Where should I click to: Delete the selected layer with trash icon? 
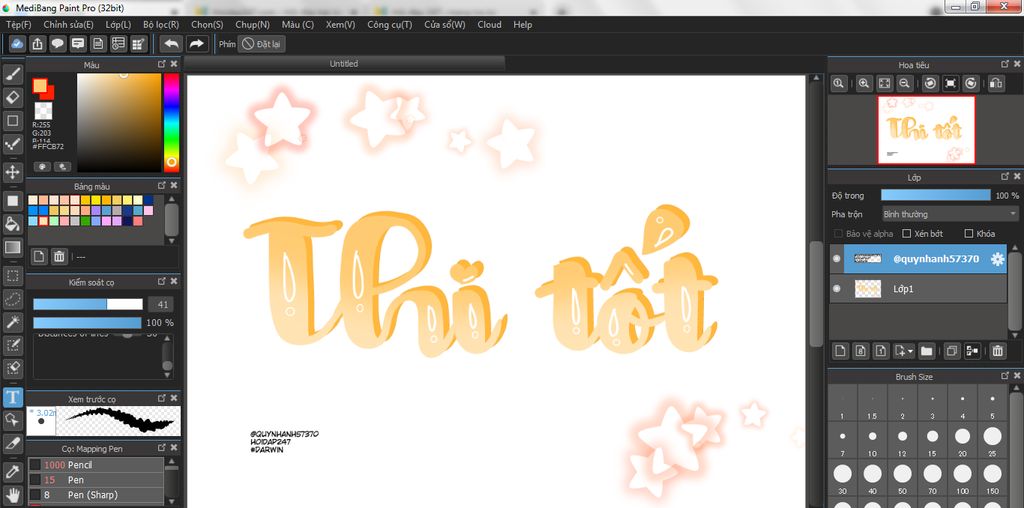click(x=997, y=351)
